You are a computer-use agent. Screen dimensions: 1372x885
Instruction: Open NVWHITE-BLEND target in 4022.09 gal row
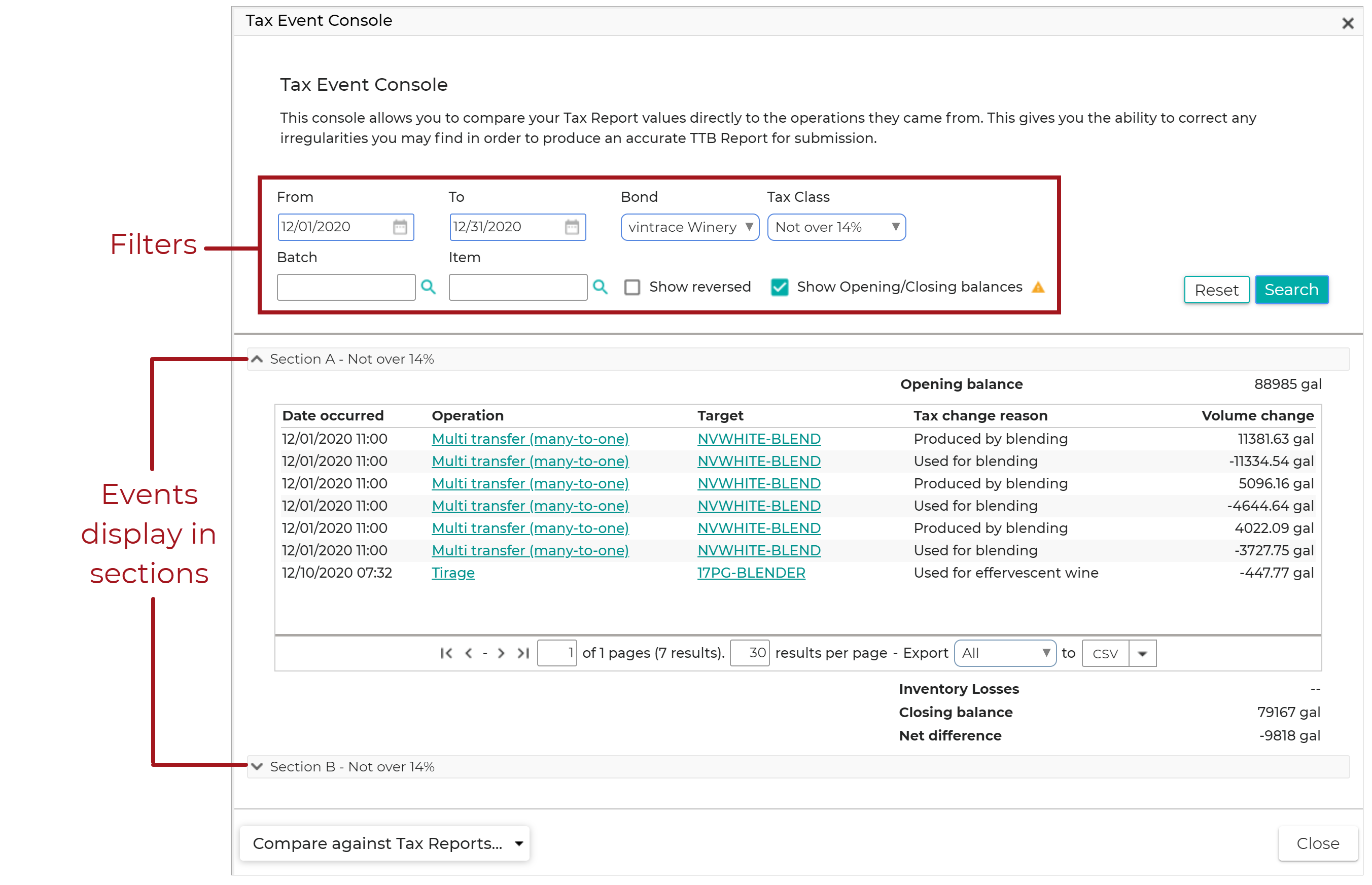point(759,528)
